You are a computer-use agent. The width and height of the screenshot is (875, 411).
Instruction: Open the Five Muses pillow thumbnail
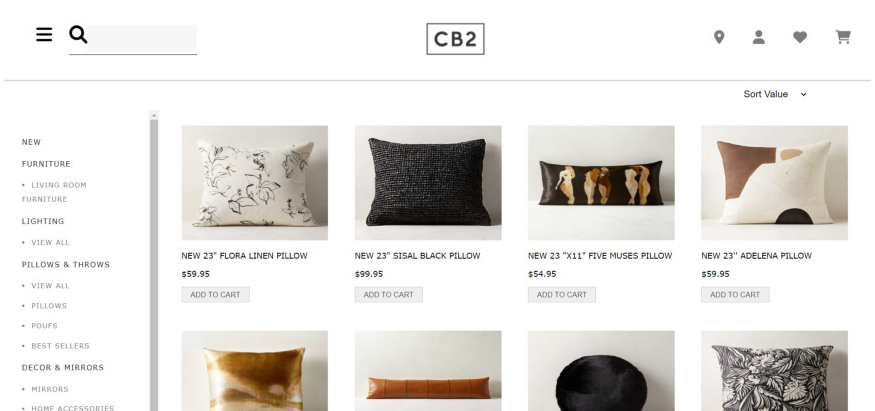click(601, 182)
